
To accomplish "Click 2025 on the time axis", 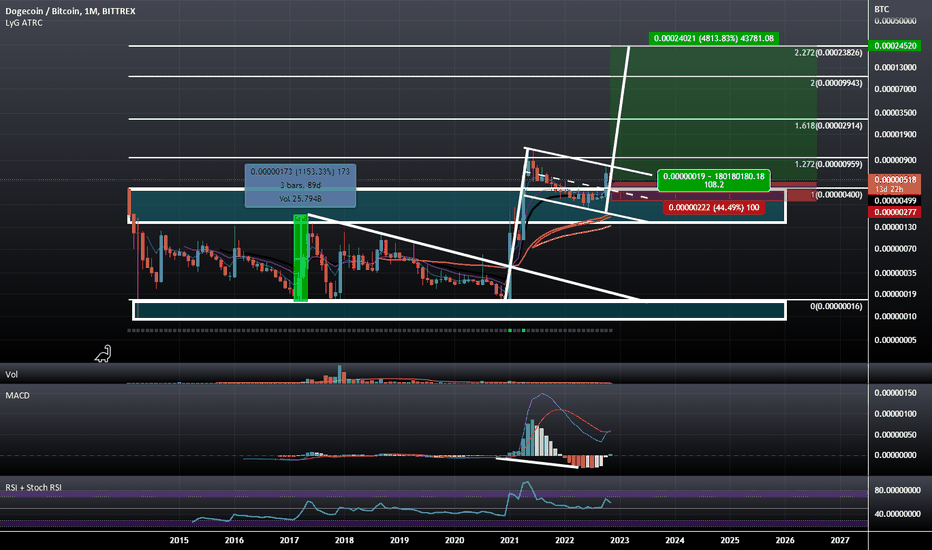I will pyautogui.click(x=730, y=540).
